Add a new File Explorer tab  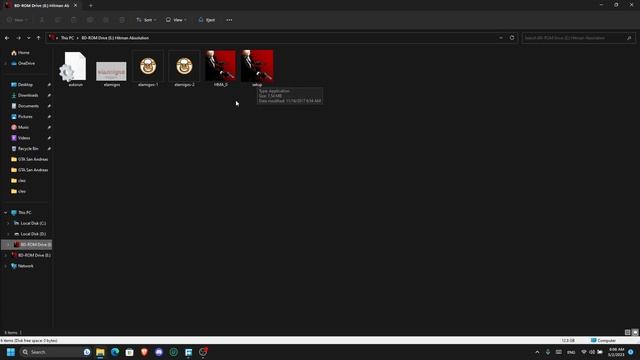[91, 5]
